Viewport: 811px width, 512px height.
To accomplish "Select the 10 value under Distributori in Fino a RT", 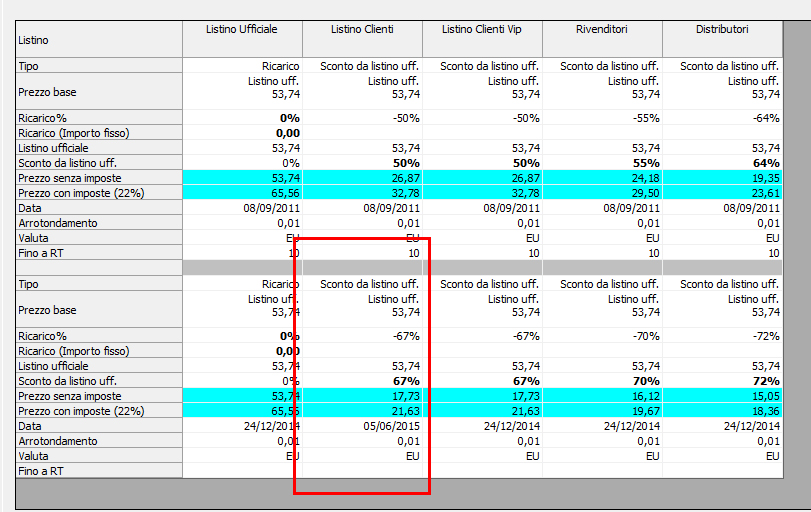I will coord(722,253).
